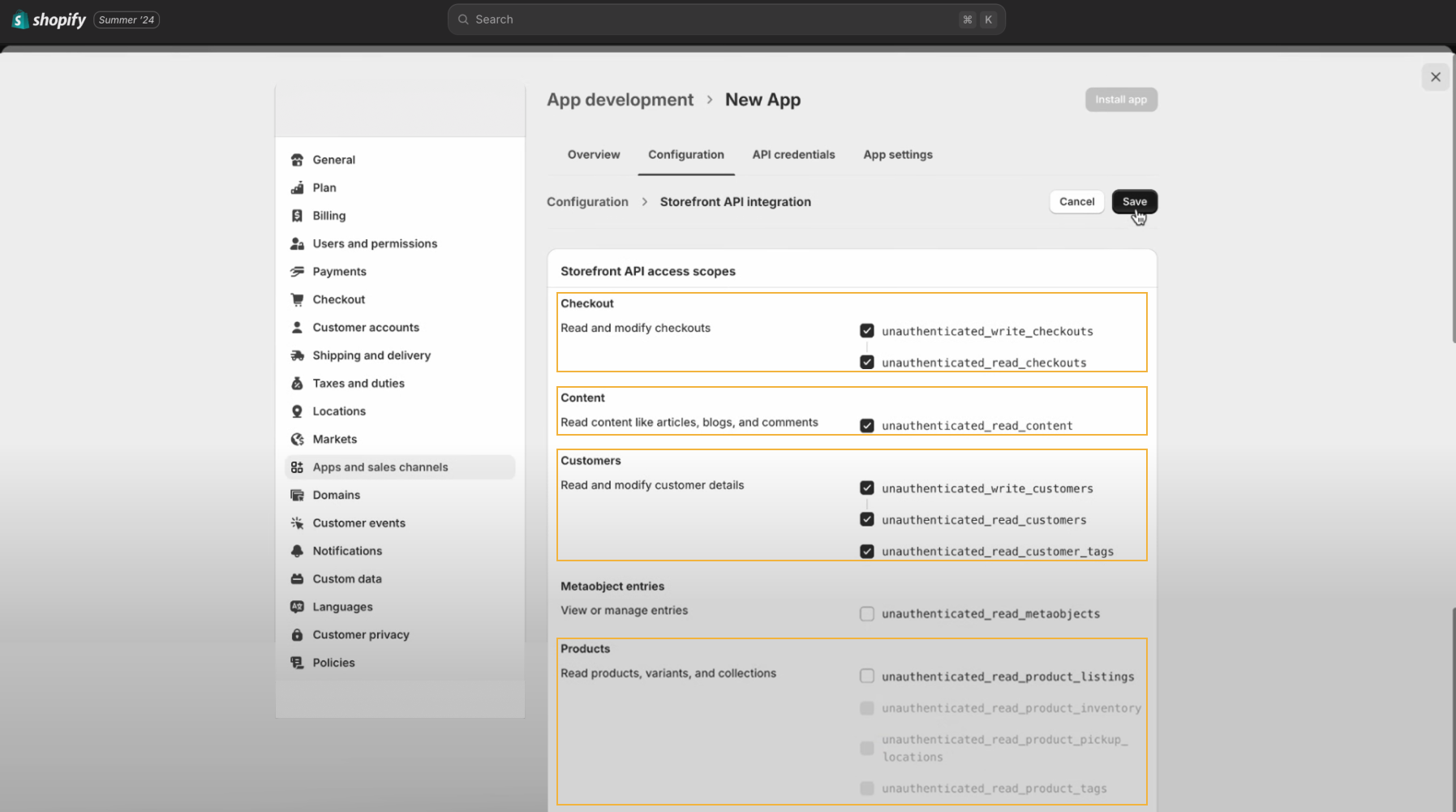The width and height of the screenshot is (1456, 812).
Task: Cancel the configuration changes
Action: [1076, 201]
